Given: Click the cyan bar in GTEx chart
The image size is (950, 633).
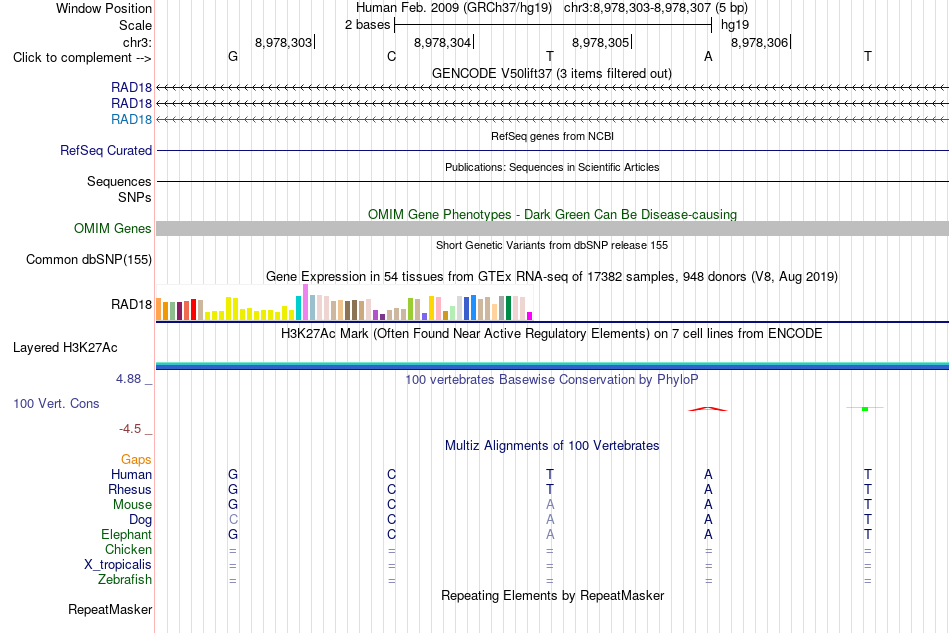Looking at the screenshot, I should click(x=298, y=308).
